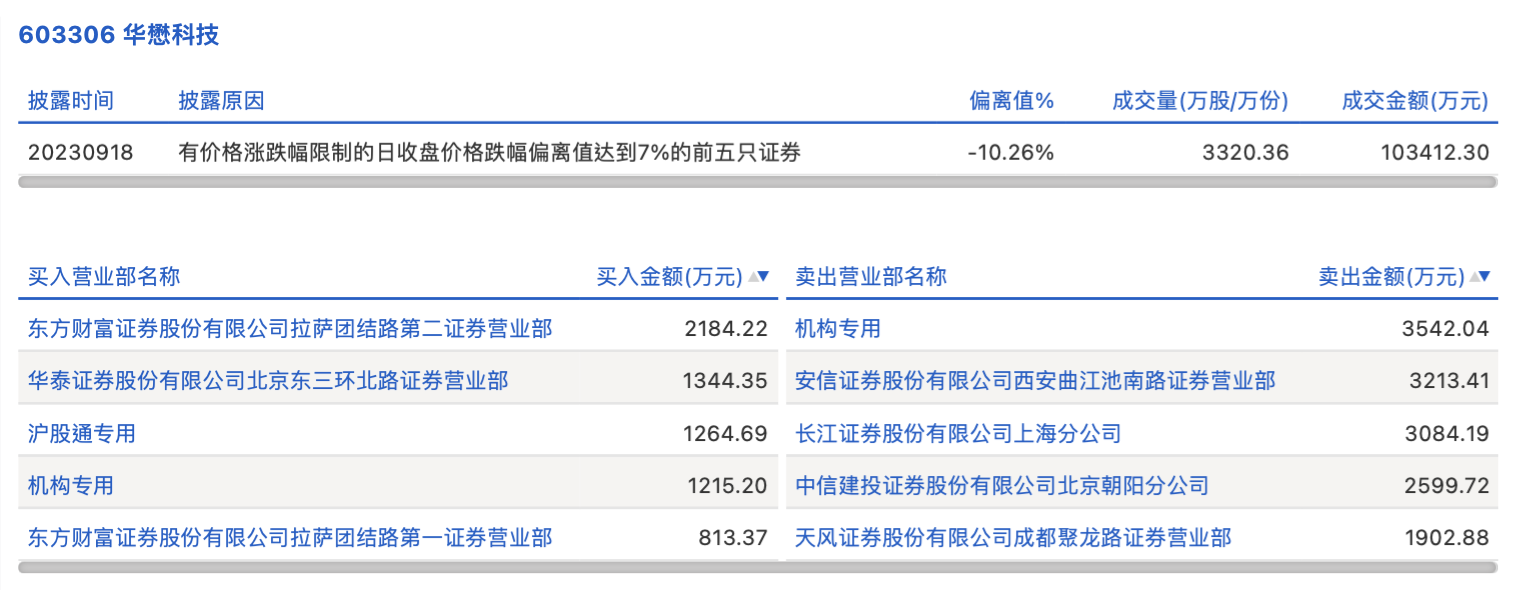This screenshot has width=1514, height=590.
Task: Sort by sell amount using the sort arrows
Action: pos(1480,277)
